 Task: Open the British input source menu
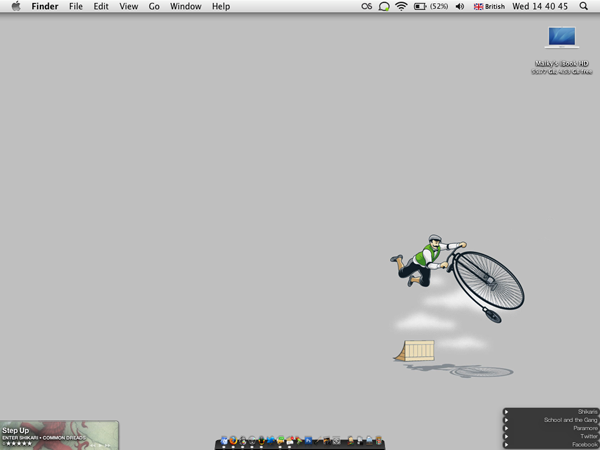489,7
